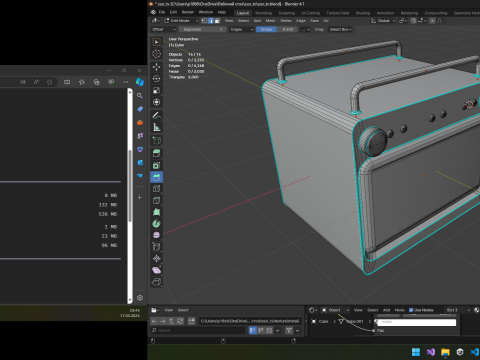Select the Shrink/Fatten tool

[x=156, y=259]
